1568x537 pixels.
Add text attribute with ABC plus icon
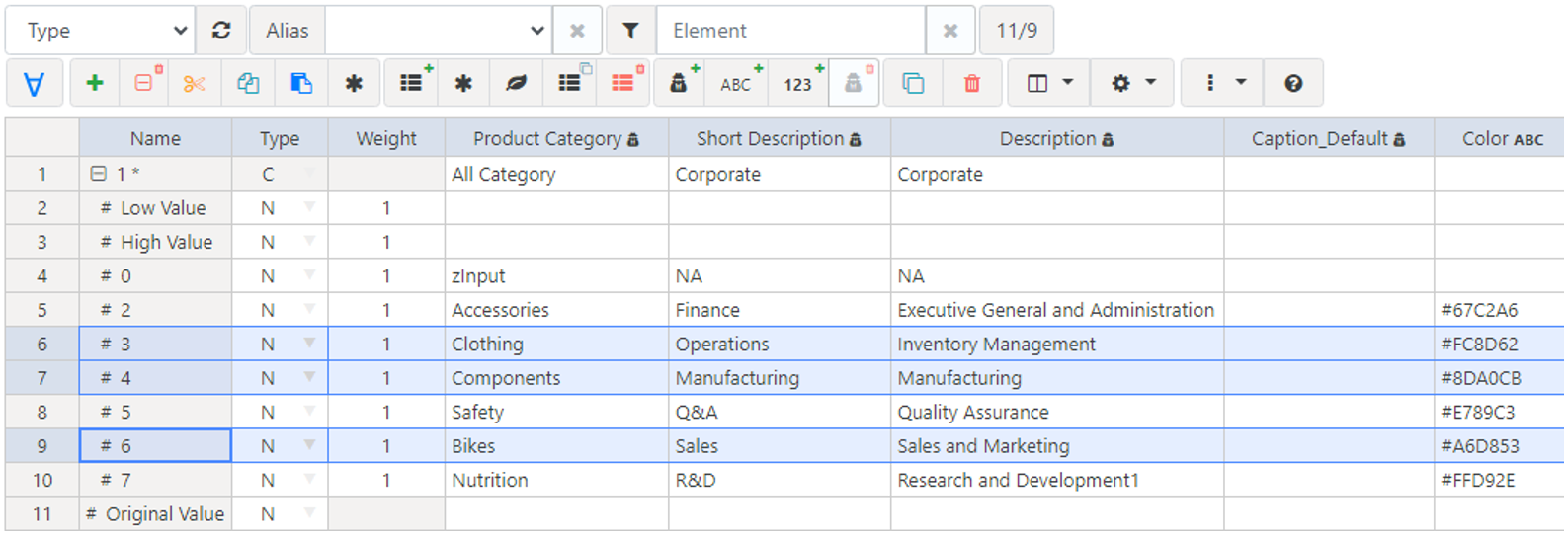pyautogui.click(x=738, y=84)
